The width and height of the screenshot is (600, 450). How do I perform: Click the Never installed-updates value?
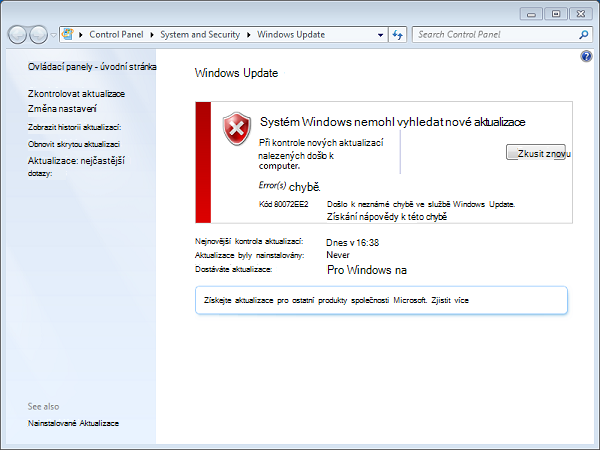(338, 255)
